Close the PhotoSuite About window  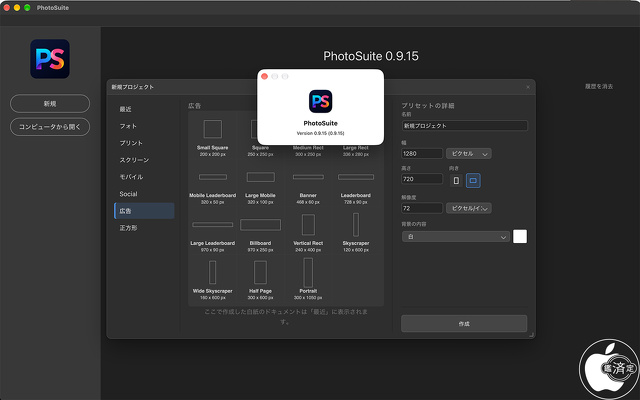click(x=264, y=76)
